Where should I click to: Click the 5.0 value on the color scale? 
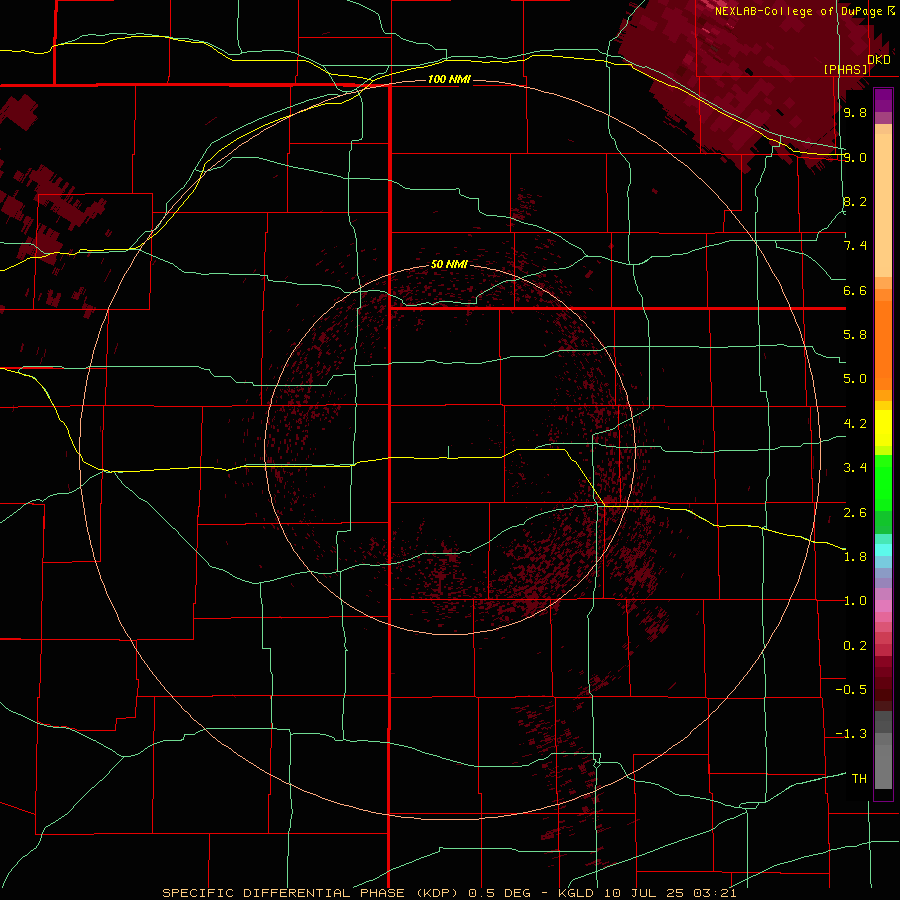pyautogui.click(x=855, y=379)
